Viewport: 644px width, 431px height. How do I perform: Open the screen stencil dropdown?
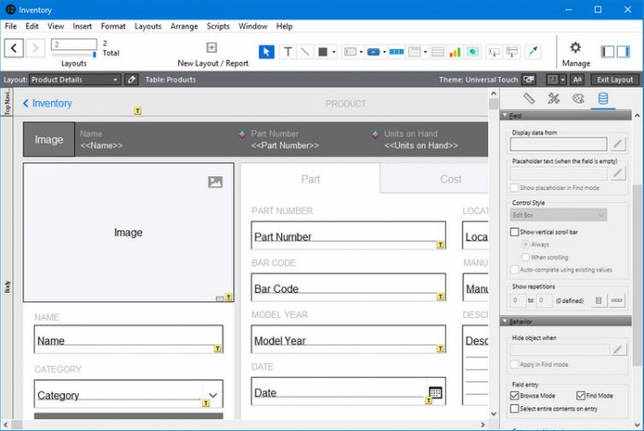(556, 79)
